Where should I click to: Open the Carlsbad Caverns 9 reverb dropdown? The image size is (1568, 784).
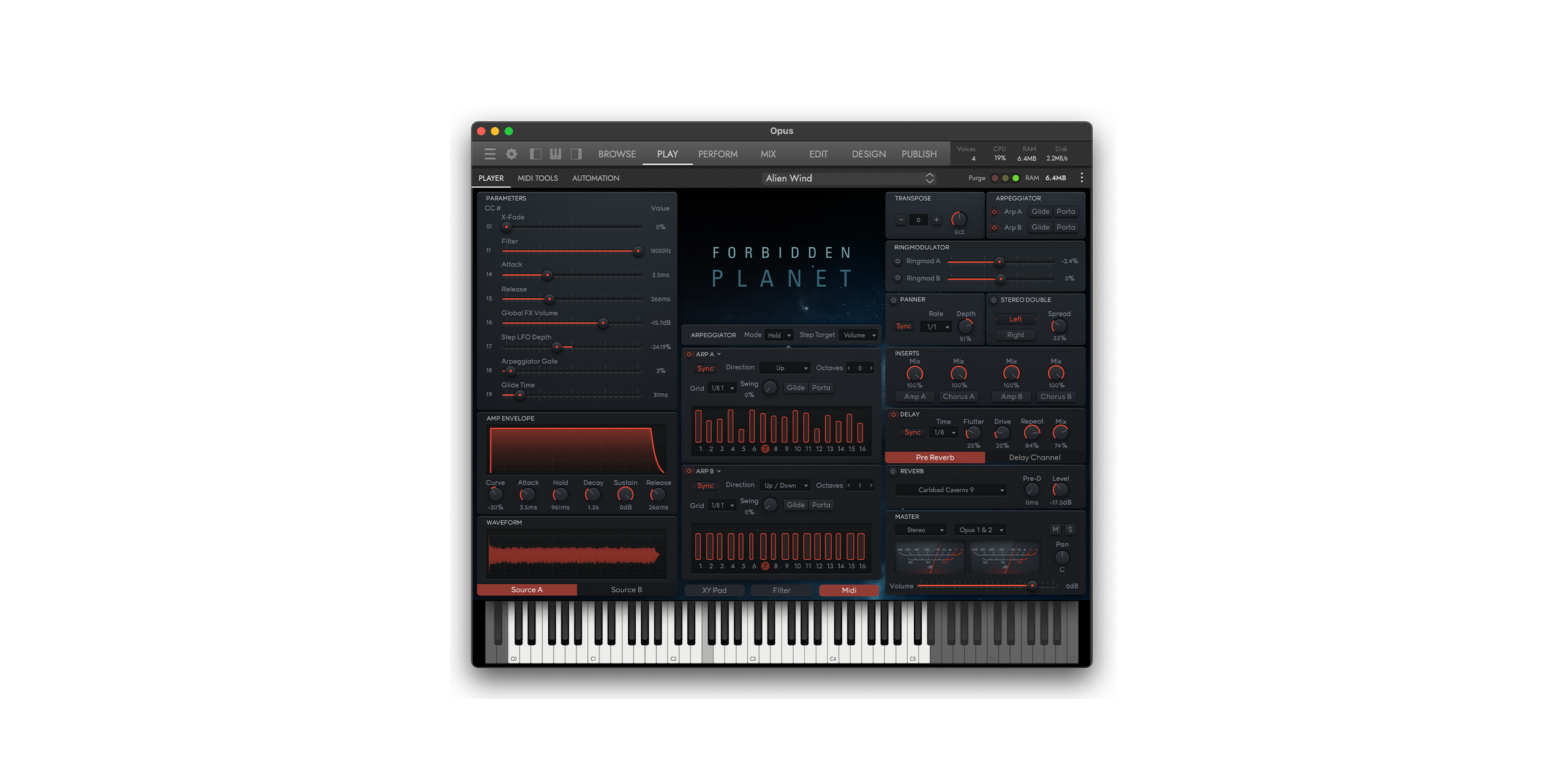pyautogui.click(x=950, y=490)
